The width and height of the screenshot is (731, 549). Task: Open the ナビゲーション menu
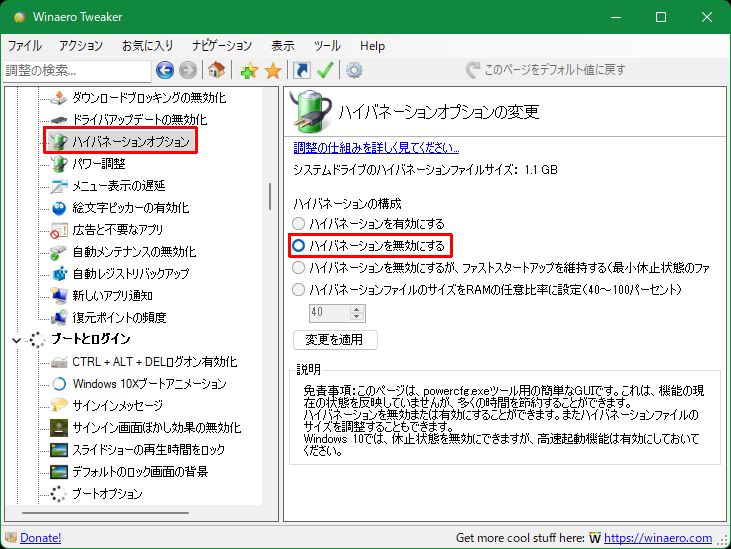pos(222,46)
